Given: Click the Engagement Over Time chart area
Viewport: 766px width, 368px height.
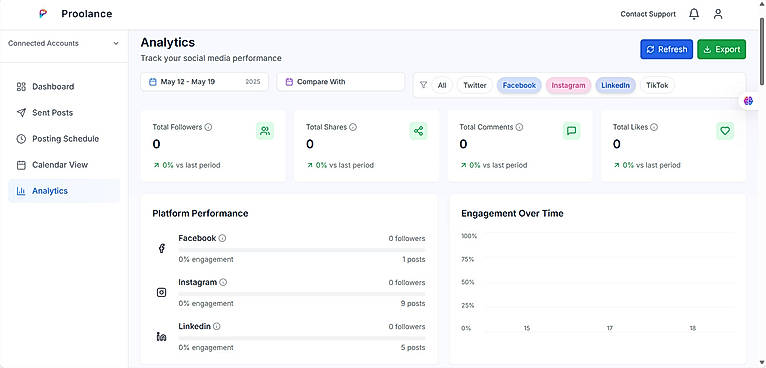Looking at the screenshot, I should click(x=598, y=283).
